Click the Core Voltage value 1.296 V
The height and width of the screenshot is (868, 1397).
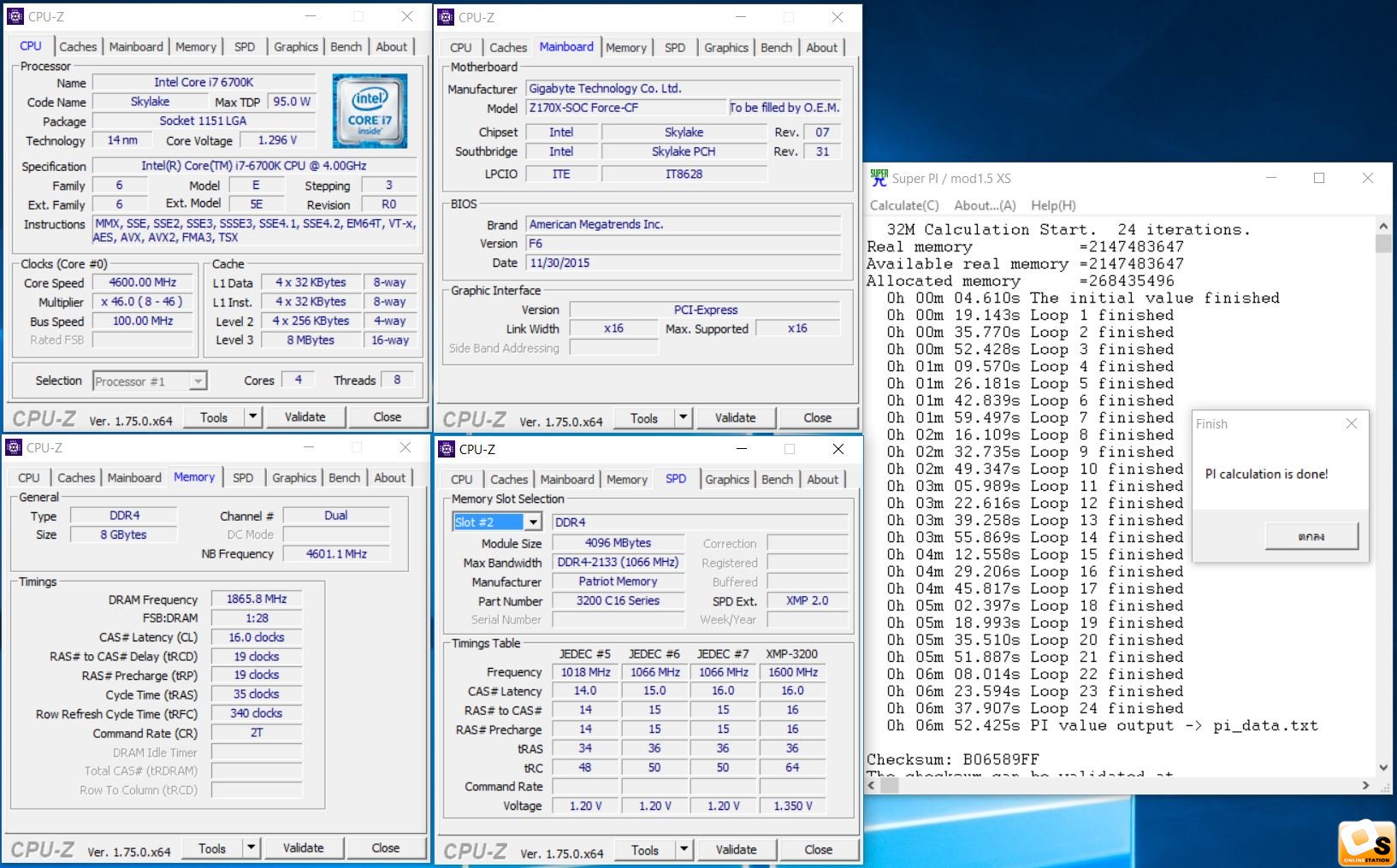tap(277, 140)
